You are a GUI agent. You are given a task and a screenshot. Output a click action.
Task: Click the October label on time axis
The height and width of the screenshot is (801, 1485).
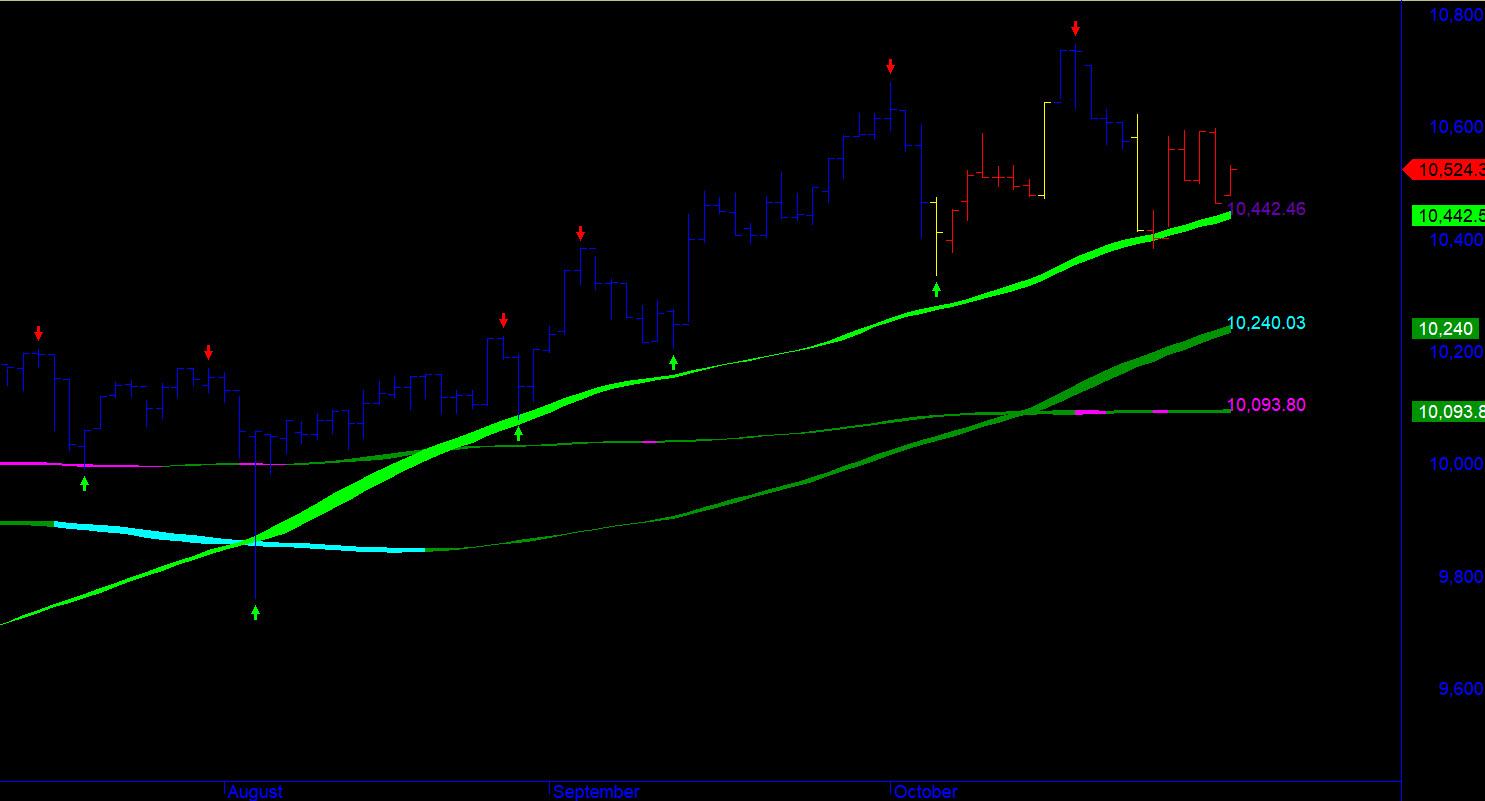[x=925, y=792]
